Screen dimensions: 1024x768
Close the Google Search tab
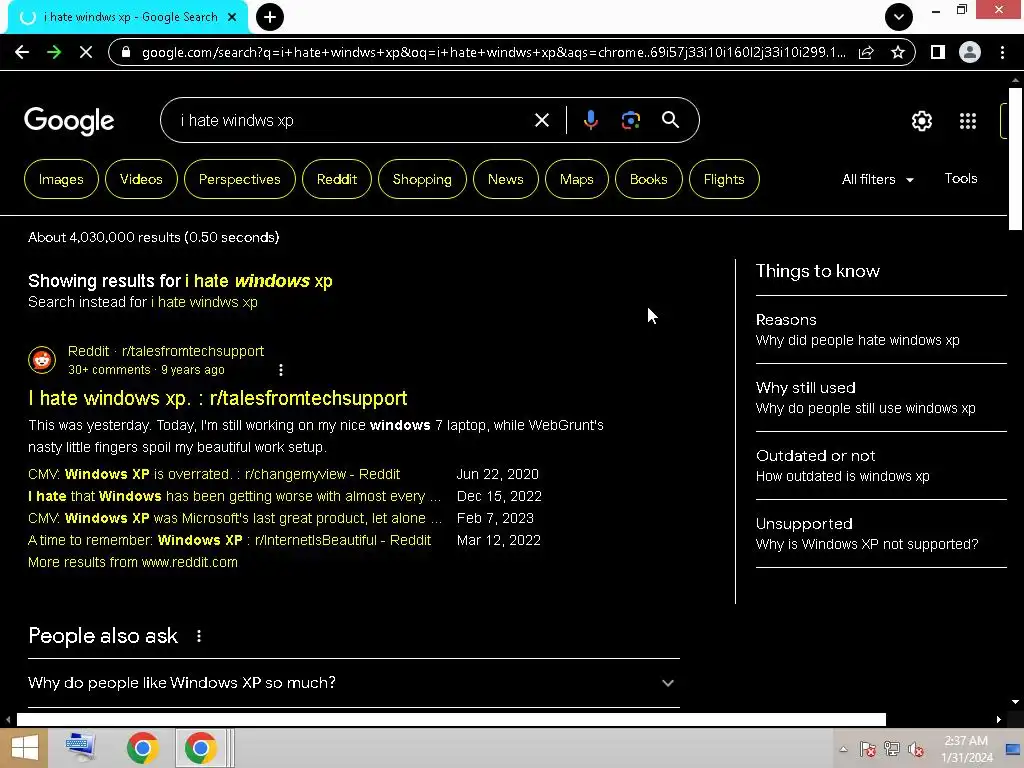point(232,17)
